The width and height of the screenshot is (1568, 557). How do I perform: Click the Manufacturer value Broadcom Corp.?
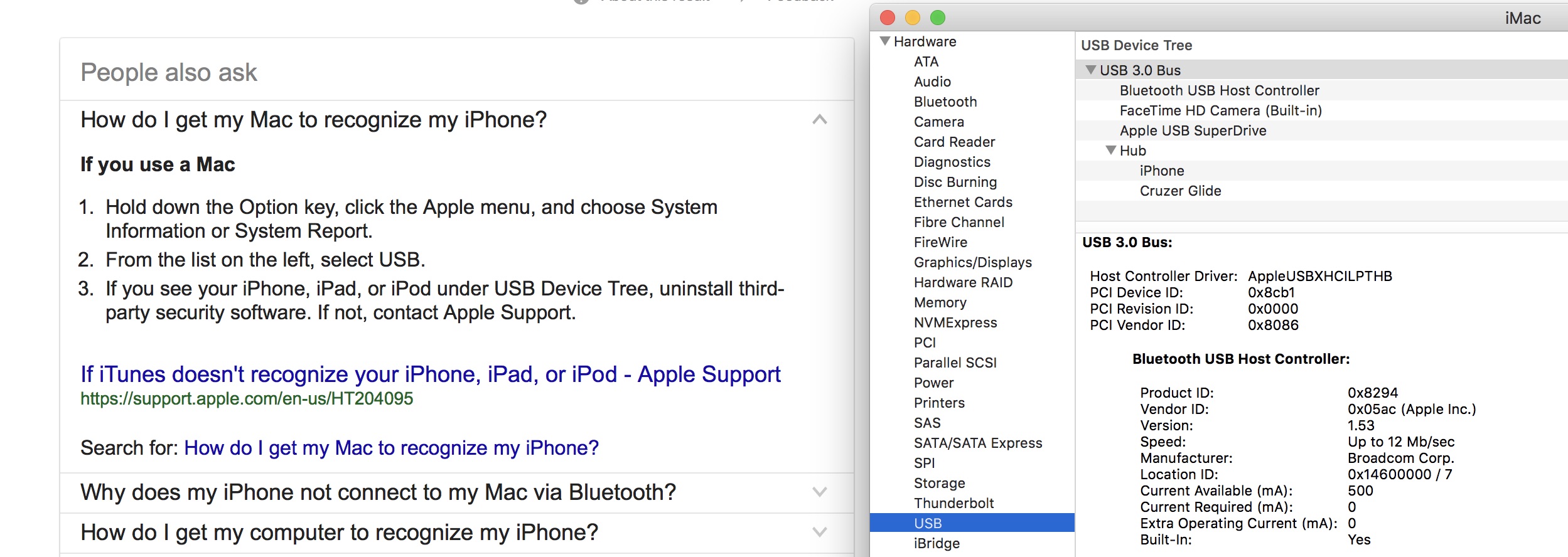pyautogui.click(x=1401, y=458)
